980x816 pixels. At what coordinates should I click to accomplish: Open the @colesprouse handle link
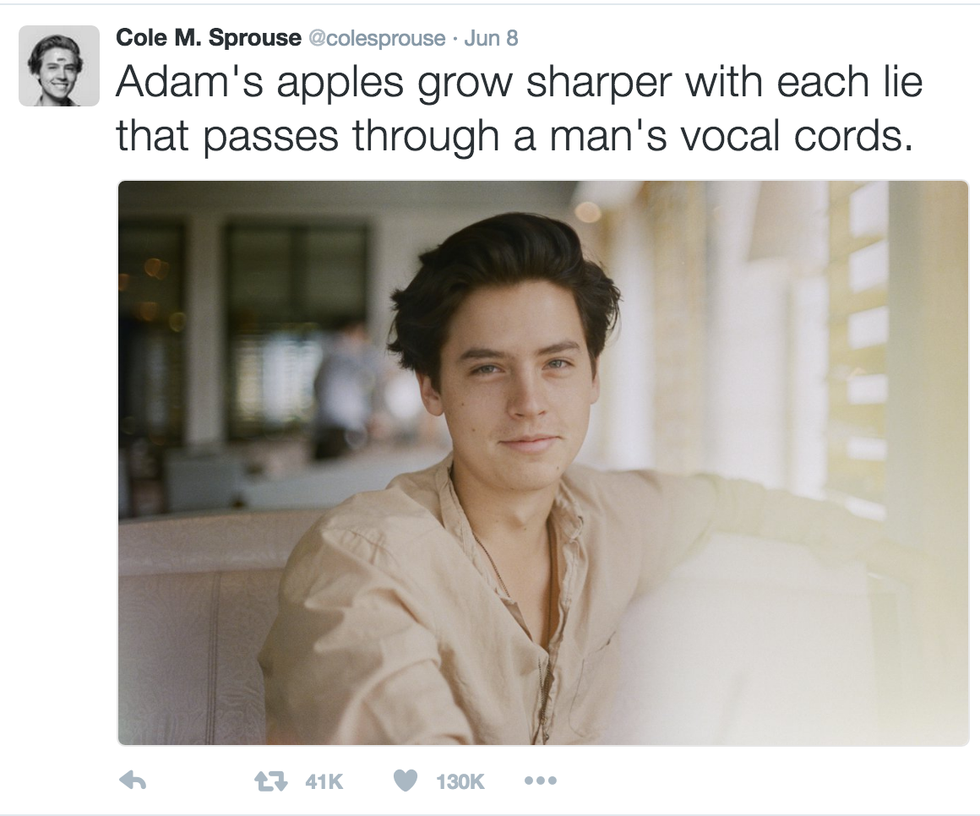click(x=377, y=38)
